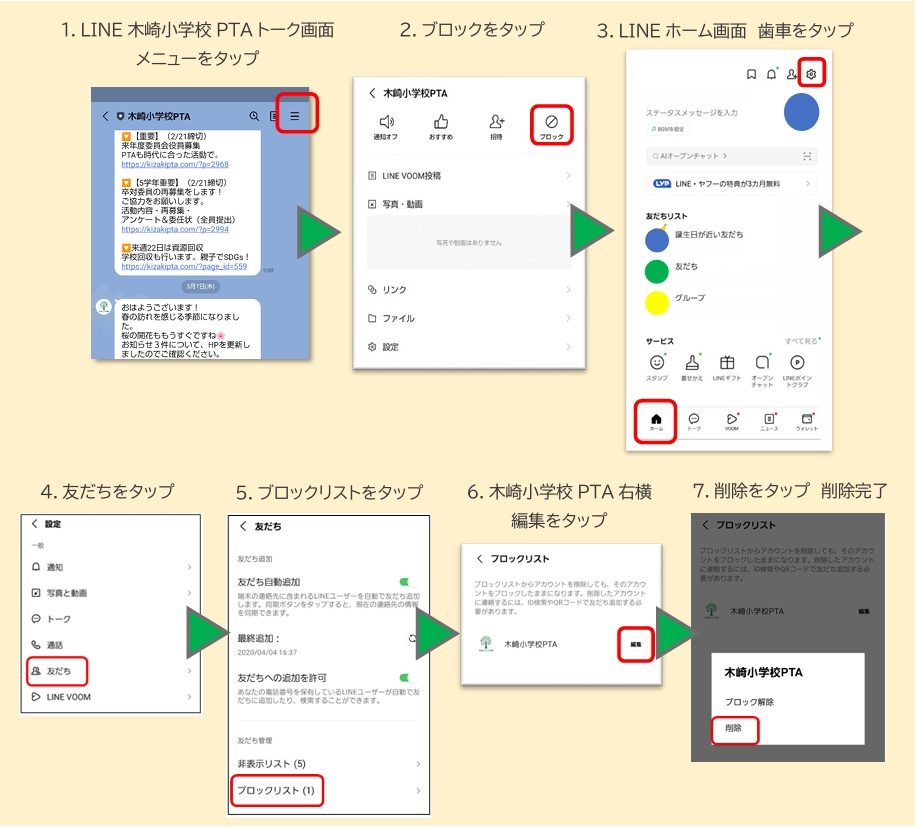This screenshot has width=917, height=829.
Task: Toggle the 友だちへの追加を許可 switch
Action: click(408, 678)
